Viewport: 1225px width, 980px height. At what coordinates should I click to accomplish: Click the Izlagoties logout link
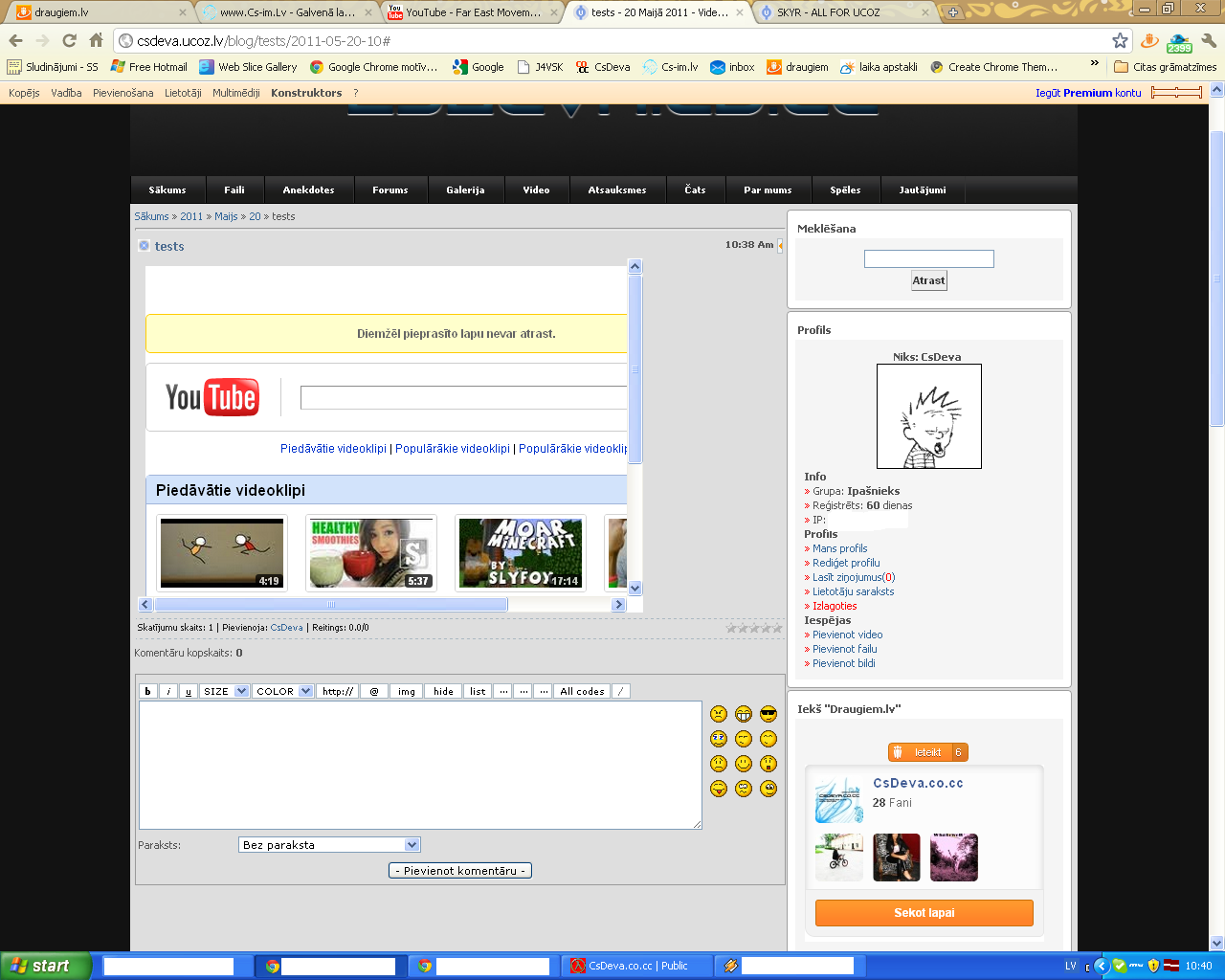tap(835, 606)
